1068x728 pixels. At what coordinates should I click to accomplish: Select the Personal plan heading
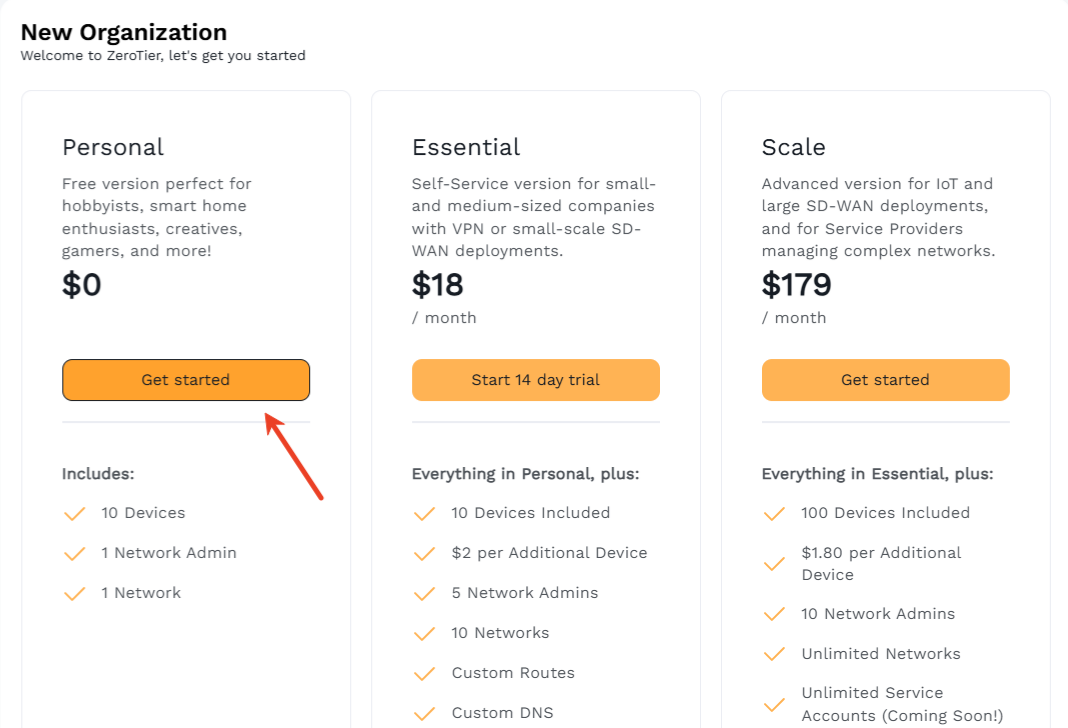pyautogui.click(x=113, y=148)
